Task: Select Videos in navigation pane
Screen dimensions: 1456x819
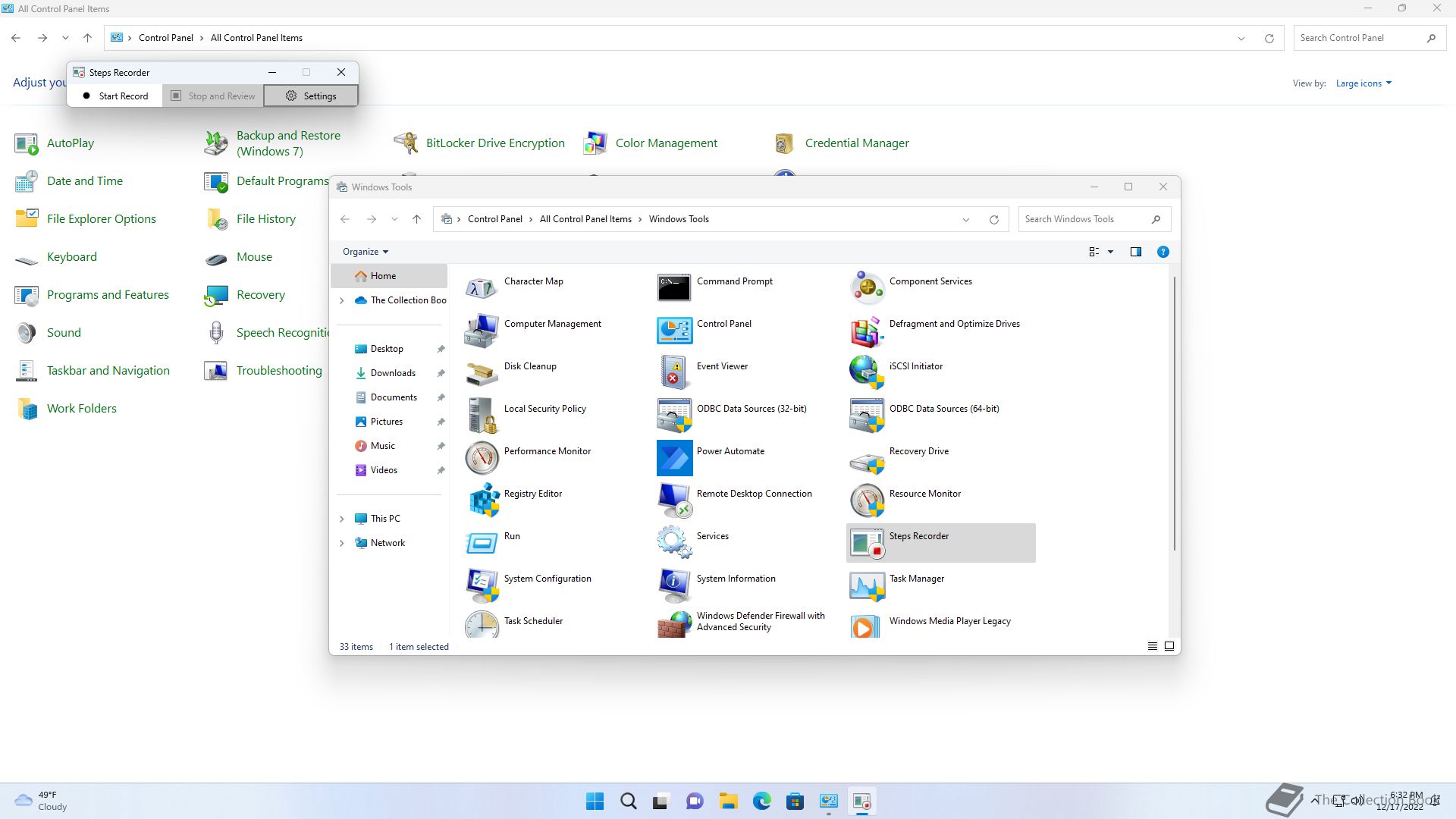Action: pyautogui.click(x=389, y=470)
